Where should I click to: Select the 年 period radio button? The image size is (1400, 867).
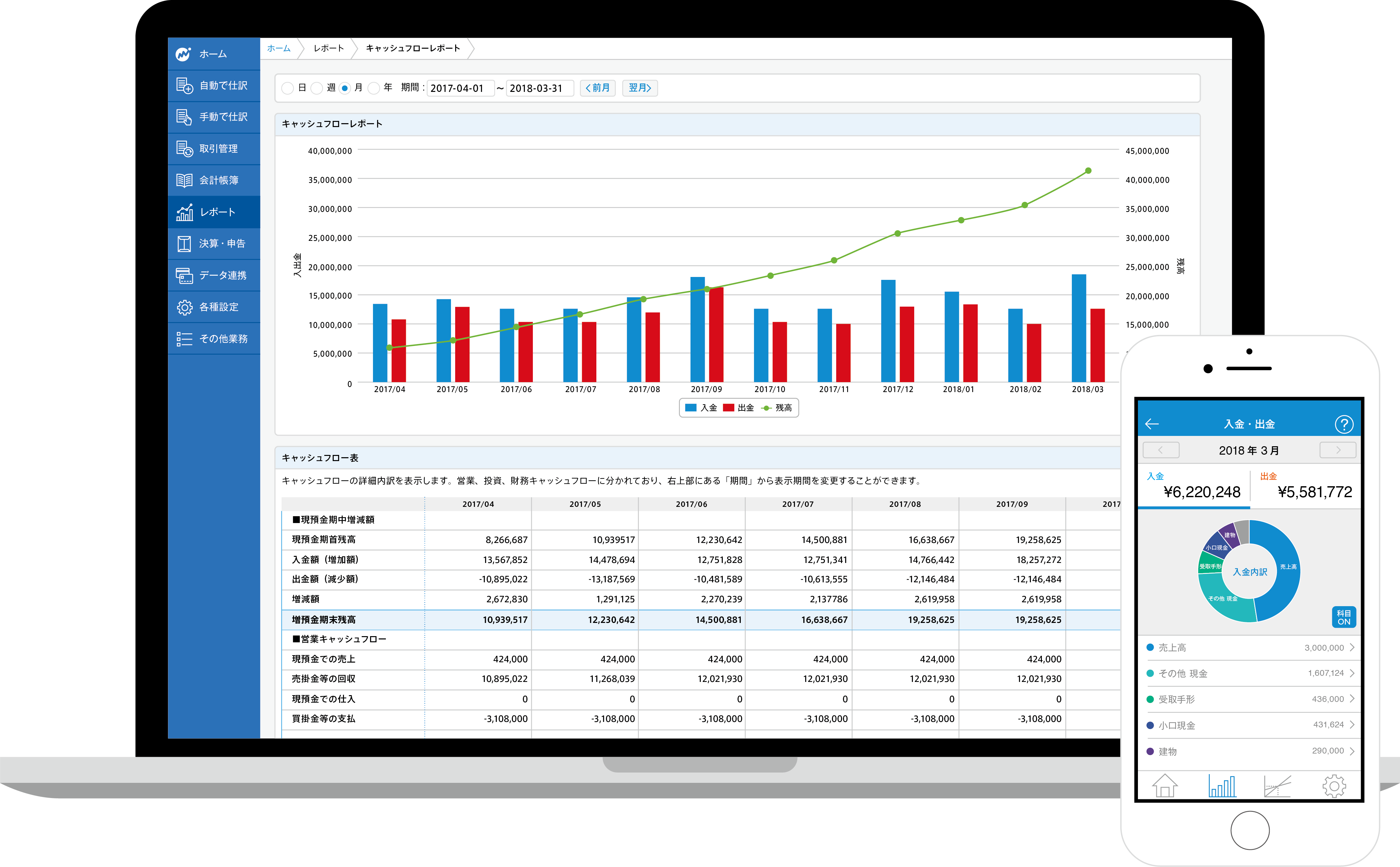[x=374, y=88]
